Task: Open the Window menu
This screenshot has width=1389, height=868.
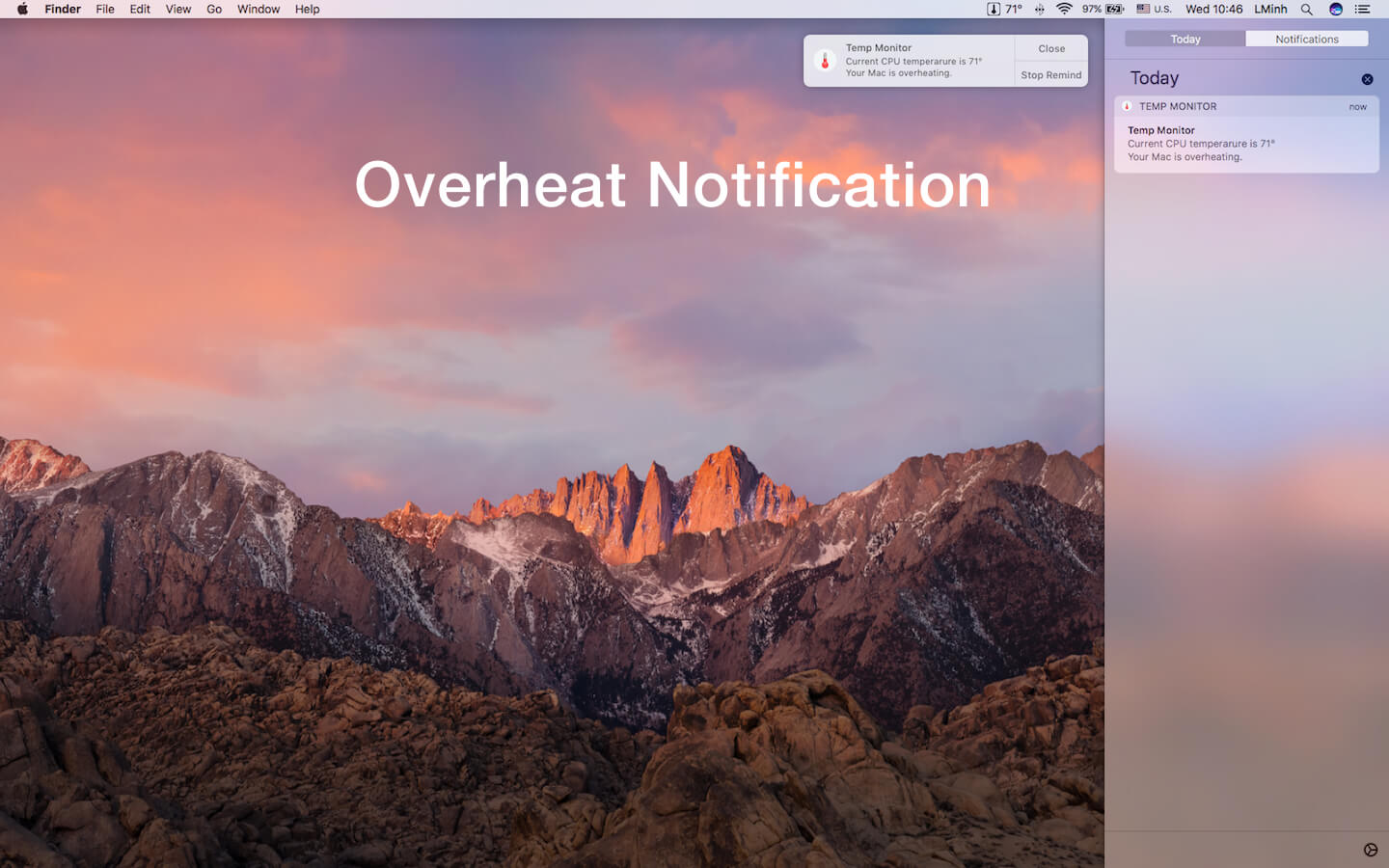Action: tap(259, 9)
